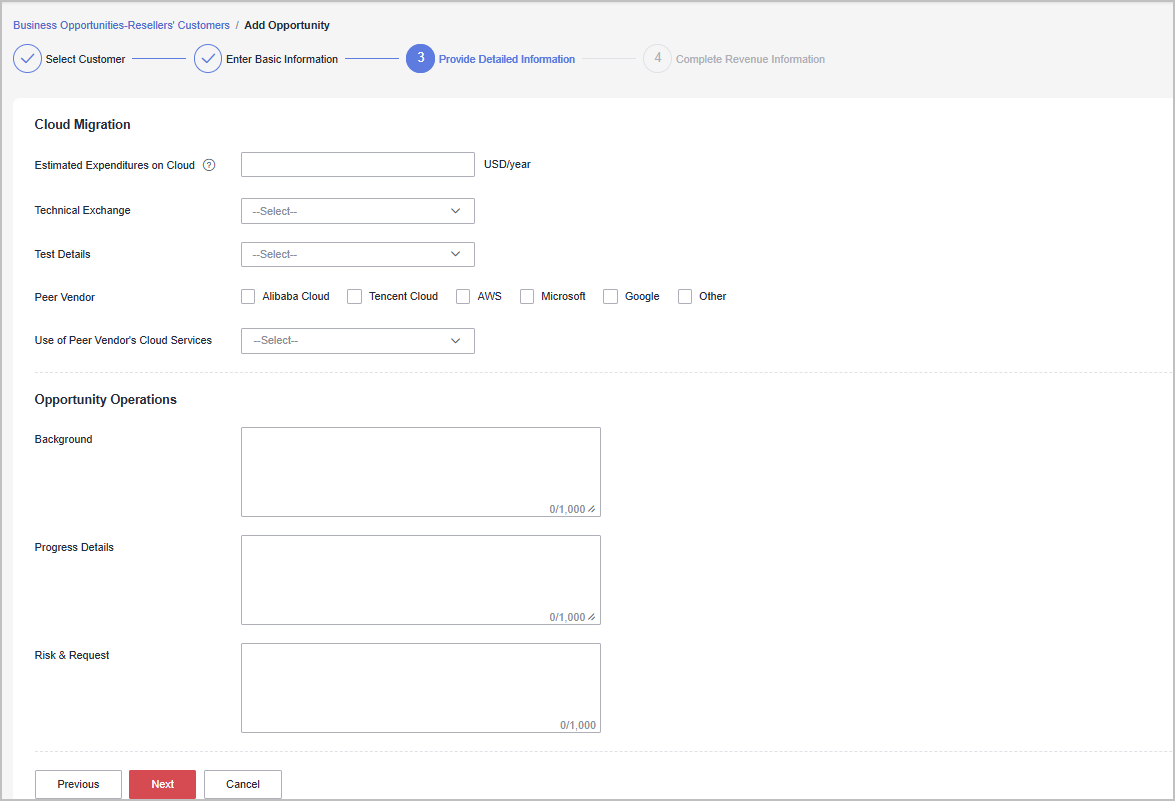This screenshot has width=1175, height=801.
Task: Click the Estimated Expenditures help question icon
Action: [209, 165]
